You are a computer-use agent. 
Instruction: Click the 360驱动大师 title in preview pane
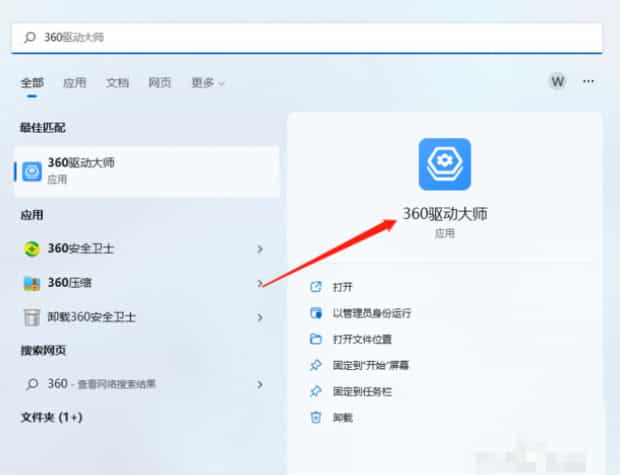click(445, 214)
